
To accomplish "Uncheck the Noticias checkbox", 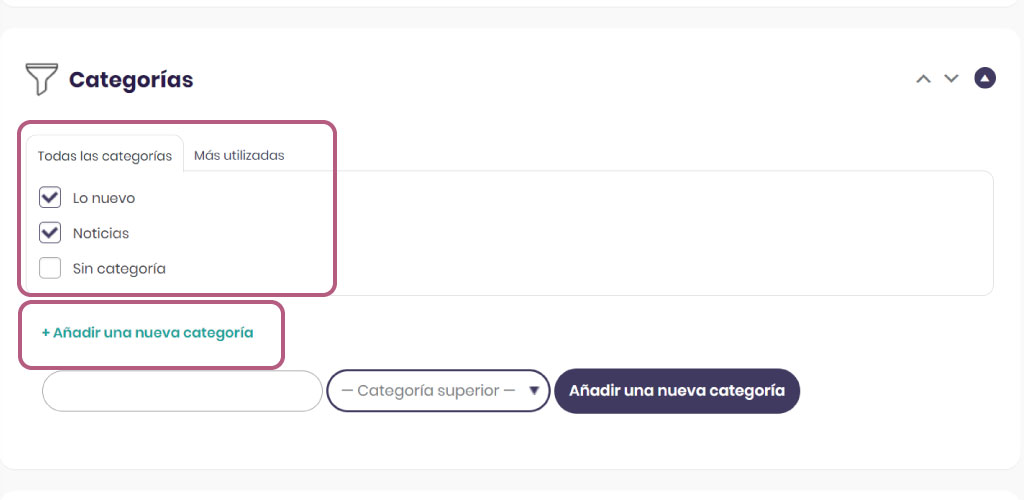I will point(50,233).
